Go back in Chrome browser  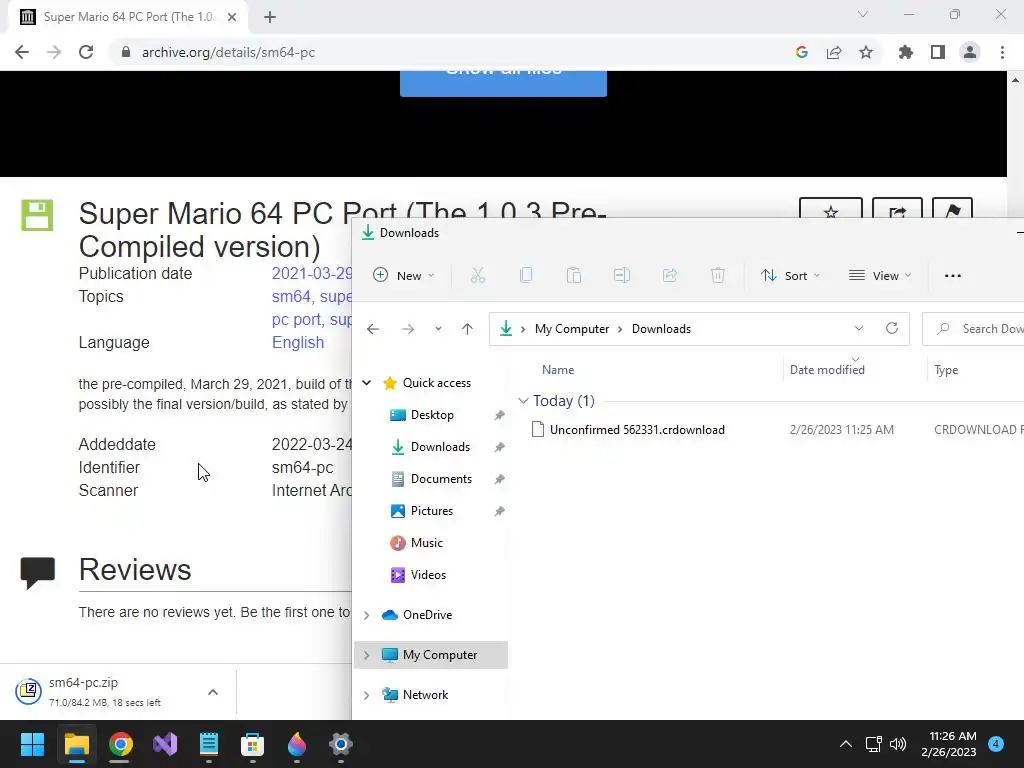[22, 52]
